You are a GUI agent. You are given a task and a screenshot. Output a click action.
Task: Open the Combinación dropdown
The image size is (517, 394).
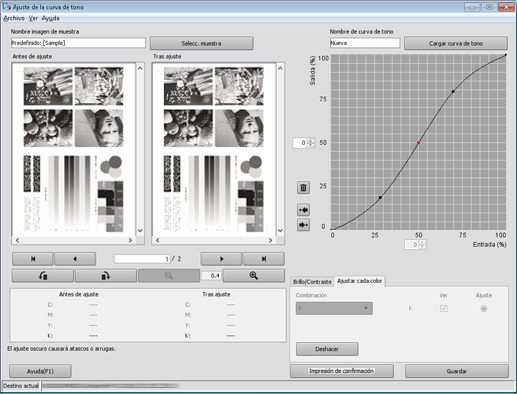(x=334, y=308)
